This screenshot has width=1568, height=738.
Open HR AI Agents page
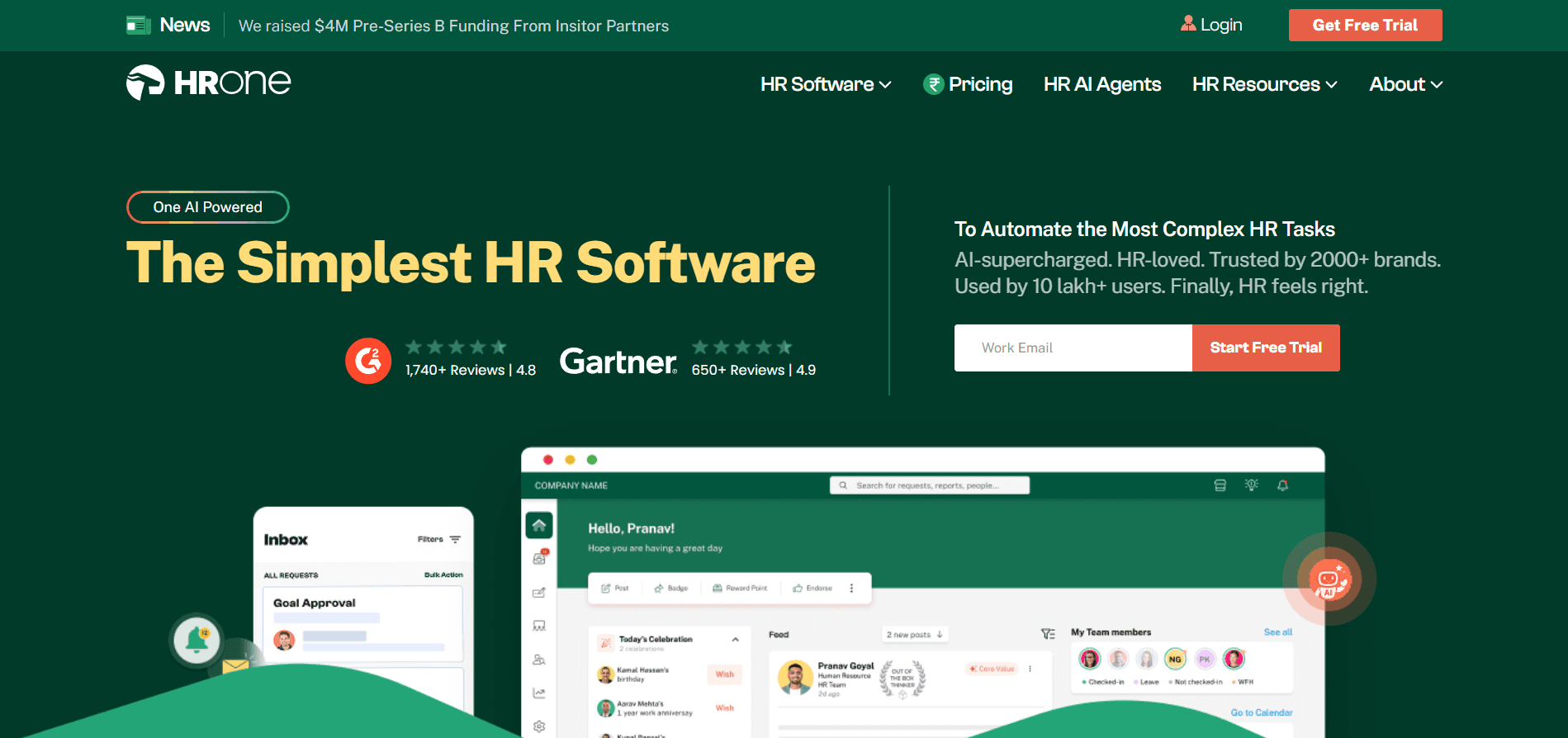(x=1102, y=84)
